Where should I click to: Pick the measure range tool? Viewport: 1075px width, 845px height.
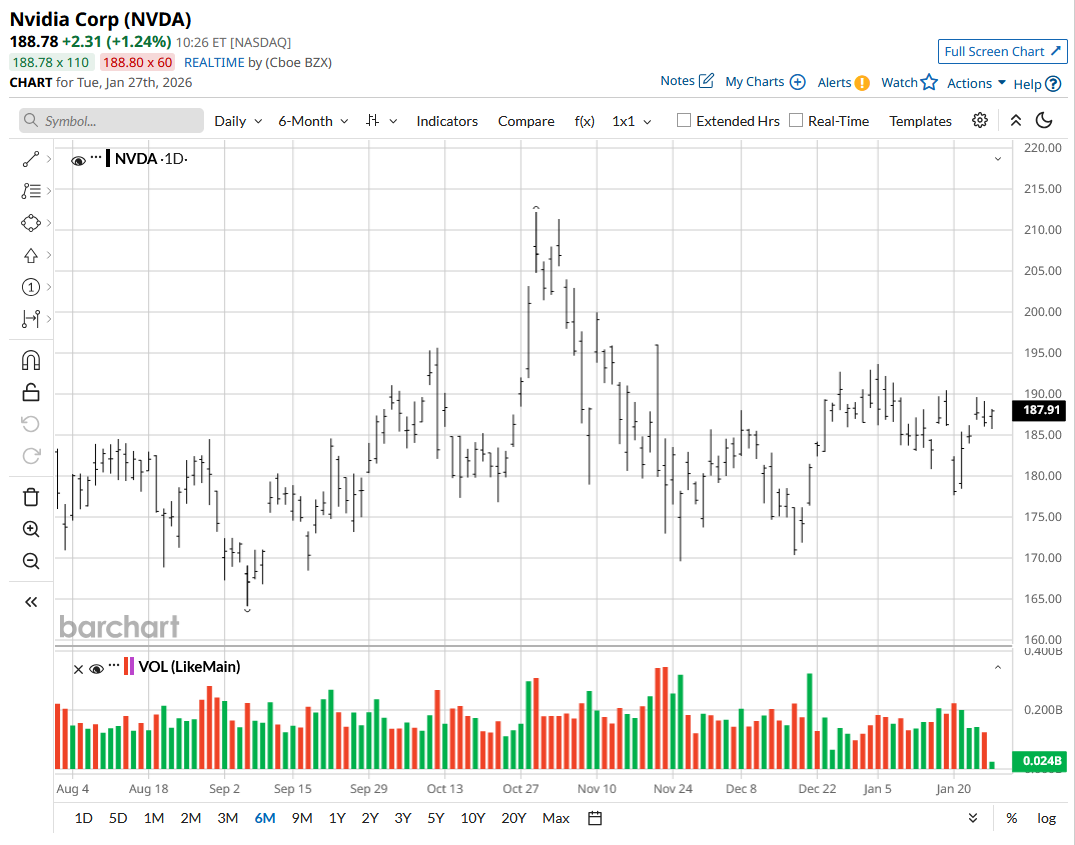(x=31, y=319)
